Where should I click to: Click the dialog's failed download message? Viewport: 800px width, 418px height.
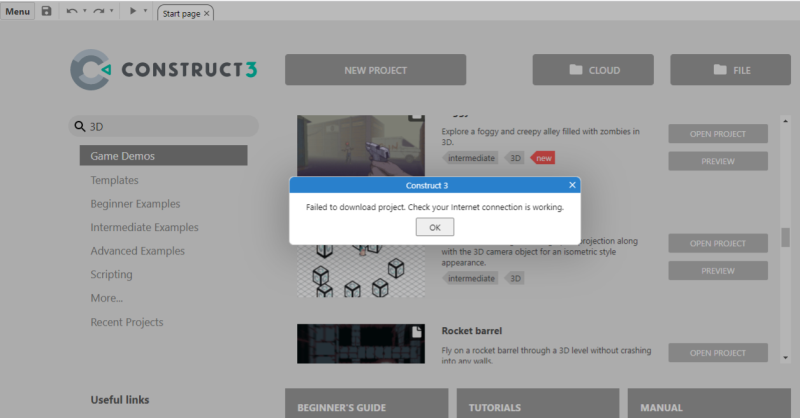[435, 207]
